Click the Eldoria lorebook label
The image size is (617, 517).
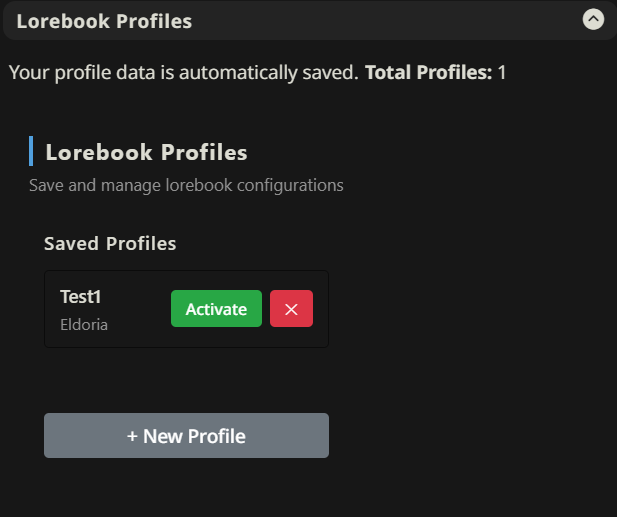point(84,325)
